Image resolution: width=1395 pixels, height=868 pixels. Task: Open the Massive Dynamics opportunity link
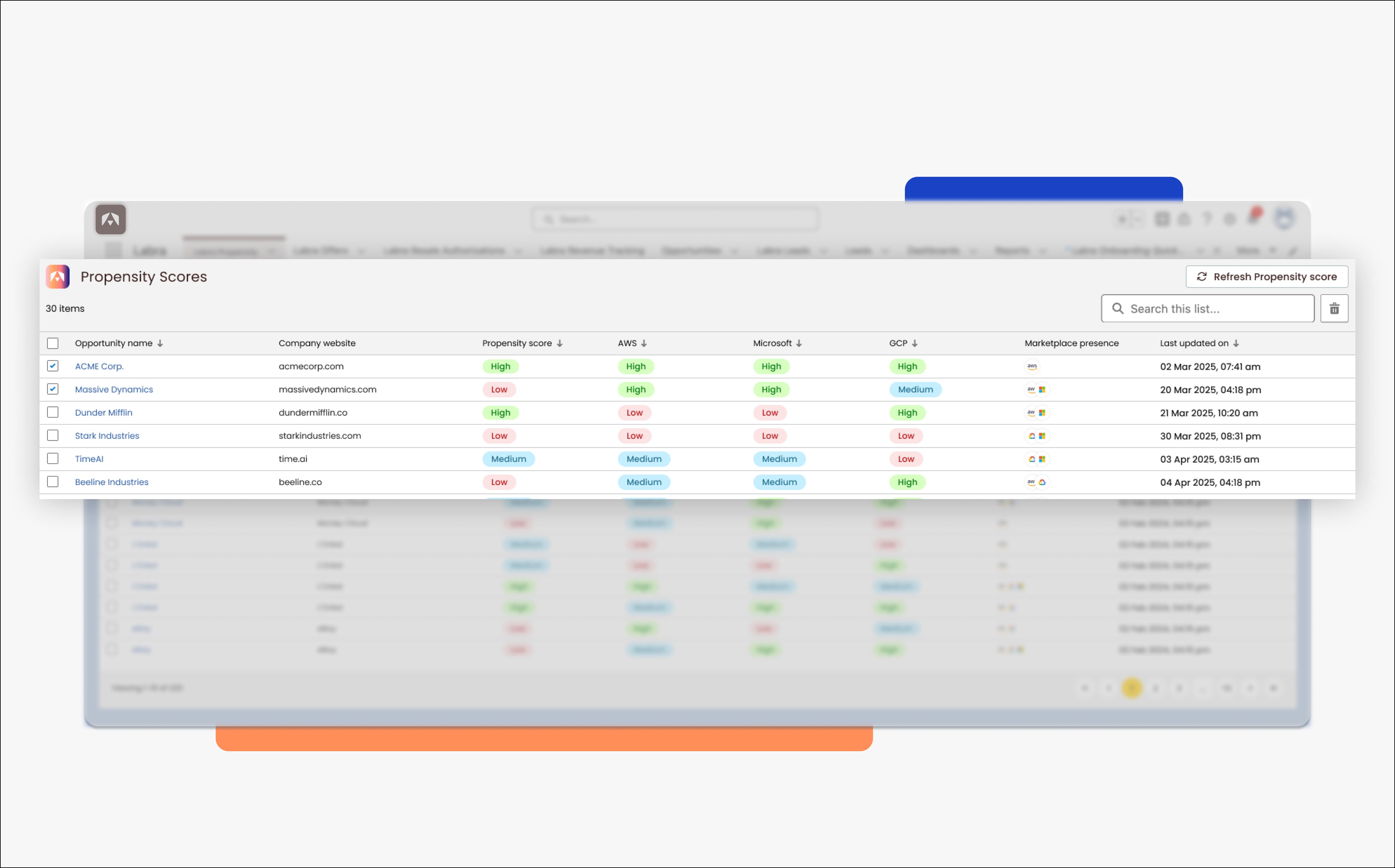[114, 390]
